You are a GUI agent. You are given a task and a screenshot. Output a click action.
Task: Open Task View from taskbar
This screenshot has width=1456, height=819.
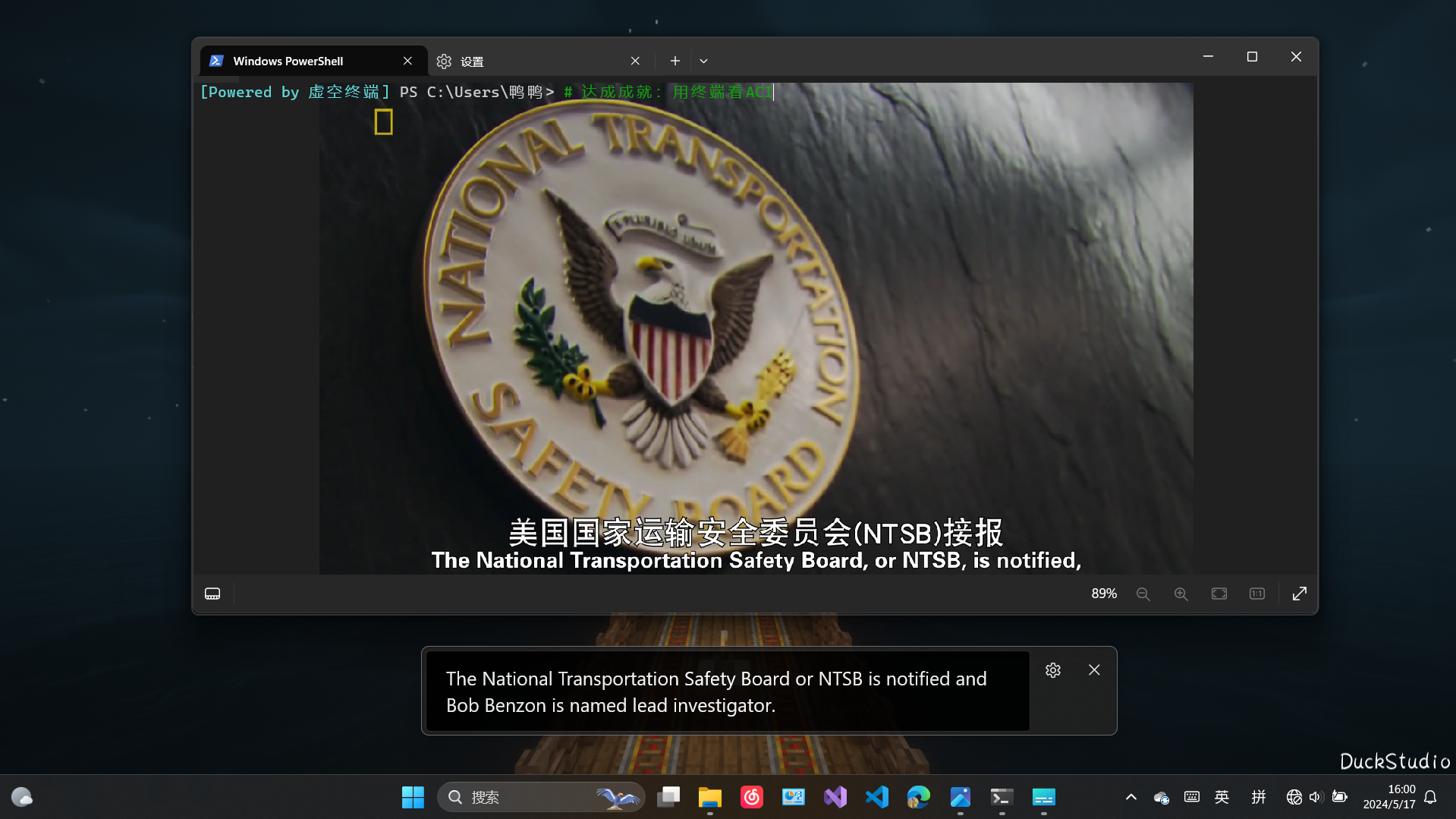click(x=668, y=797)
